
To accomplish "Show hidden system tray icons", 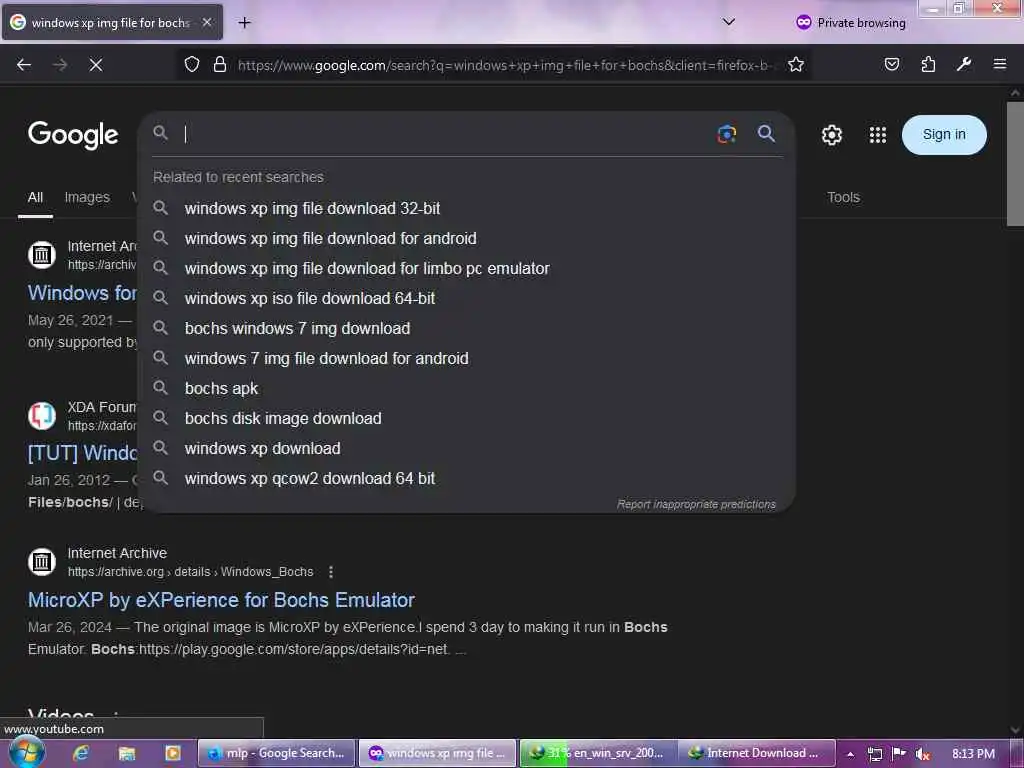I will pyautogui.click(x=850, y=754).
